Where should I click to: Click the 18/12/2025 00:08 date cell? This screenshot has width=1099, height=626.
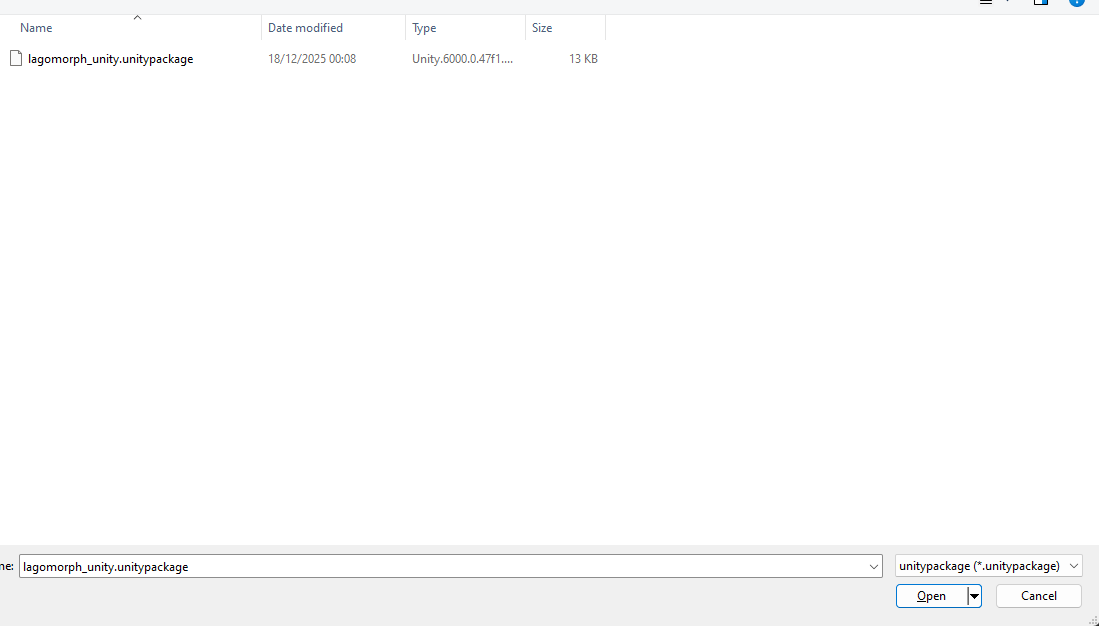(312, 59)
